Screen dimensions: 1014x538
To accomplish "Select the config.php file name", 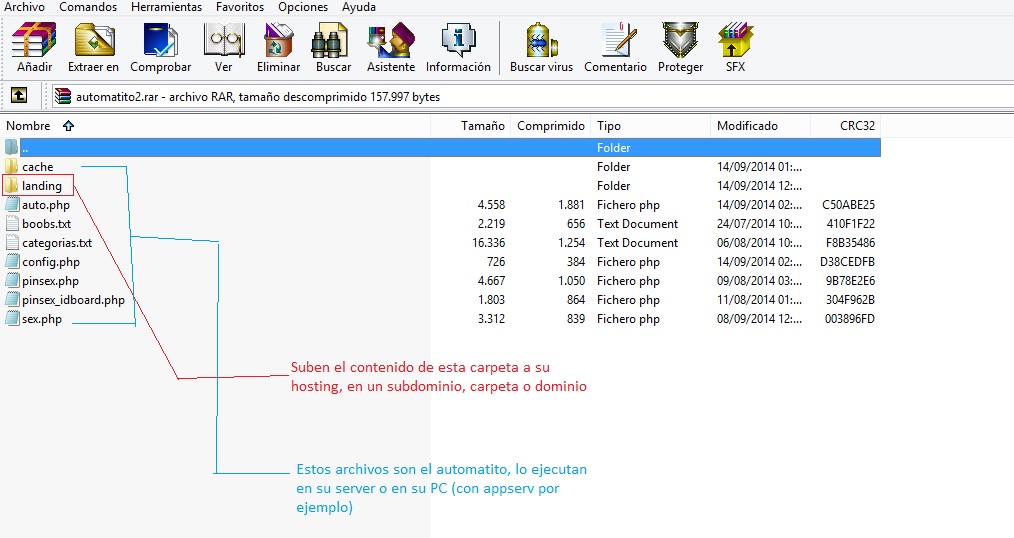I will tap(51, 262).
